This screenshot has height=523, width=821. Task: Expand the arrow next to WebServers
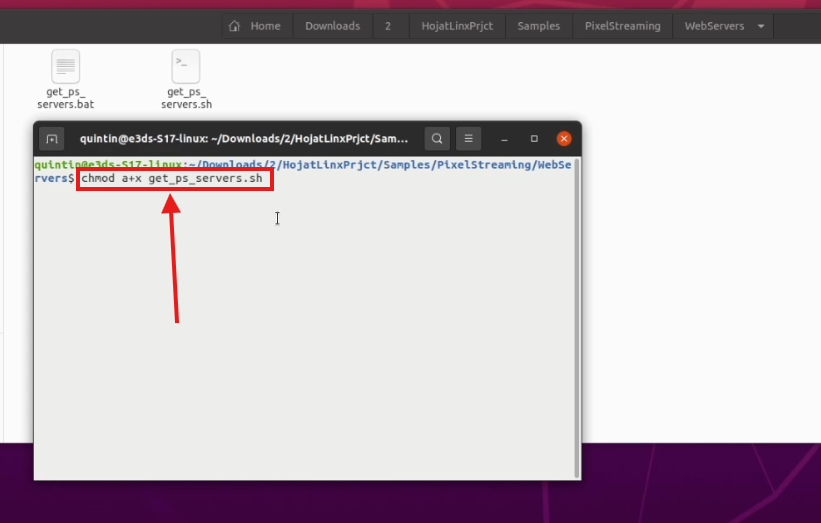coord(761,26)
